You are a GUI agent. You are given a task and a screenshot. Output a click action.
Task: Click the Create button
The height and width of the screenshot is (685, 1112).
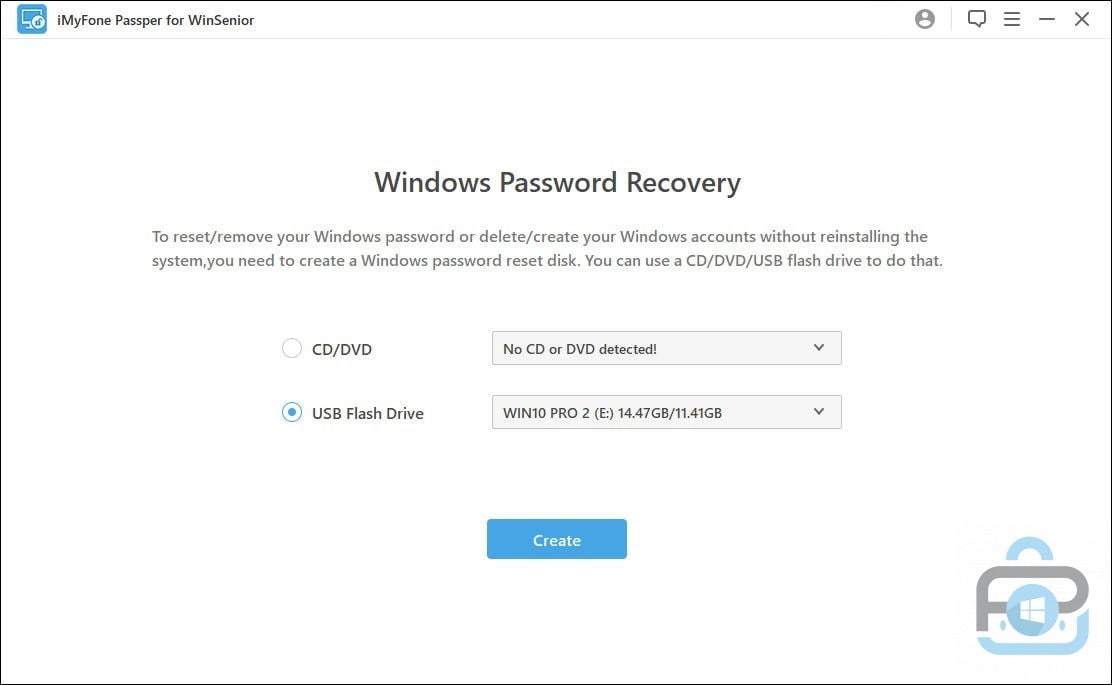pos(557,539)
